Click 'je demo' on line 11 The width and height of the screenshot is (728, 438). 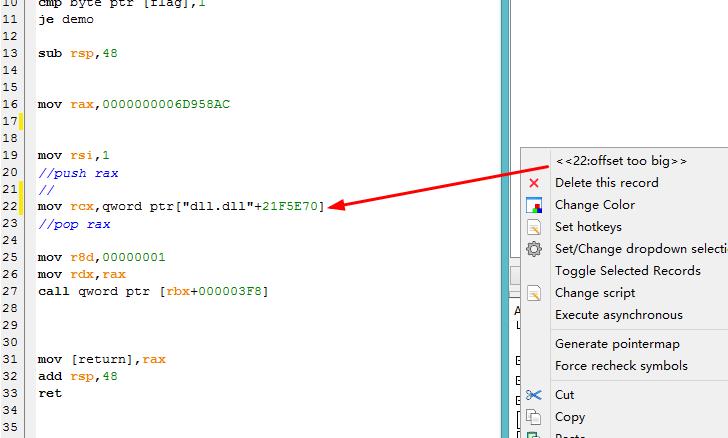(65, 20)
